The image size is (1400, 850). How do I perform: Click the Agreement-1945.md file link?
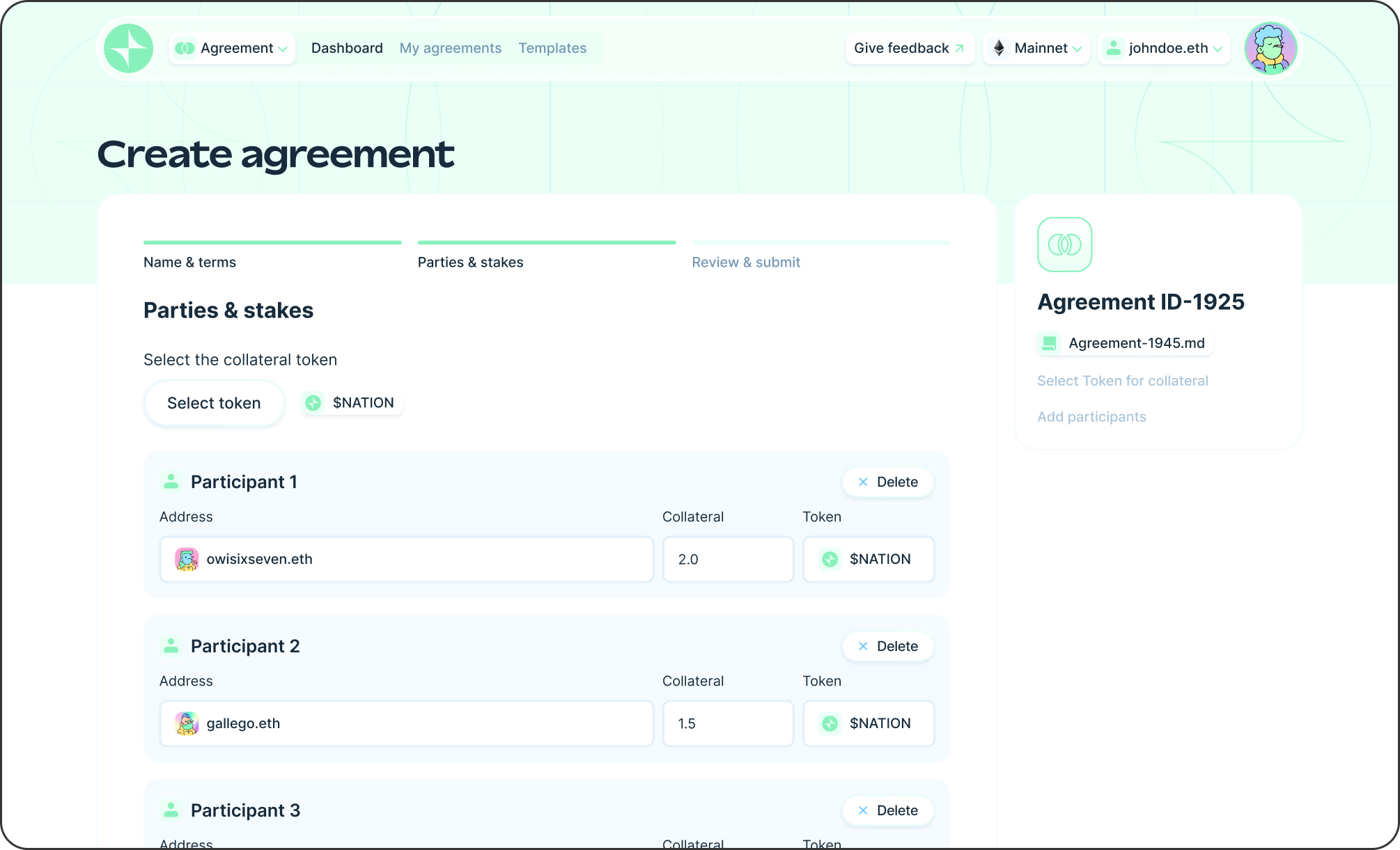click(x=1125, y=343)
